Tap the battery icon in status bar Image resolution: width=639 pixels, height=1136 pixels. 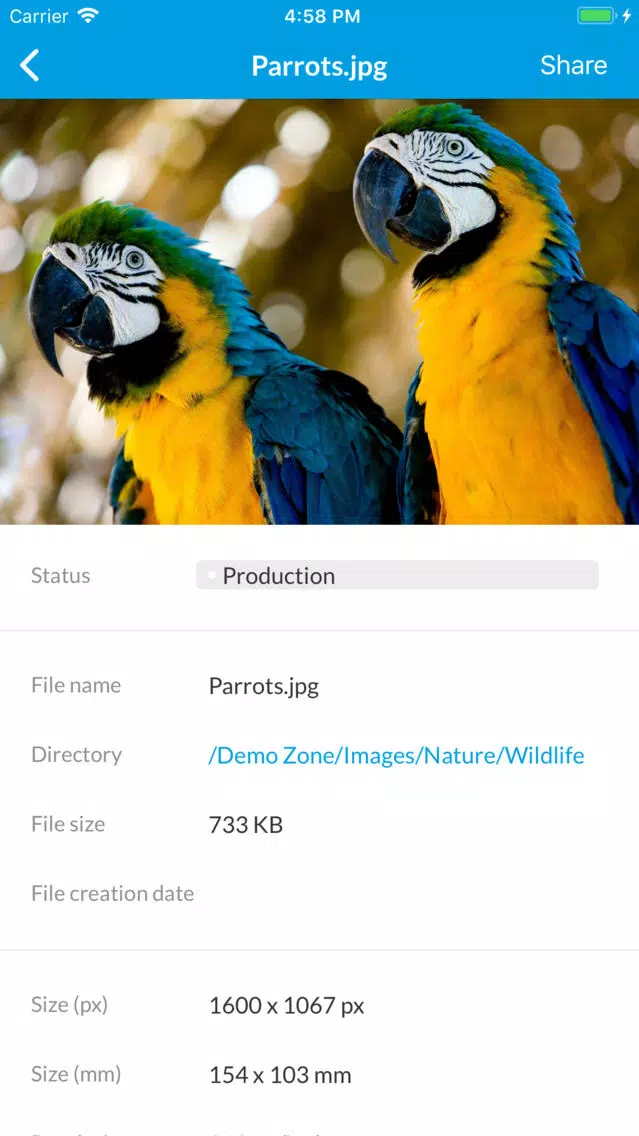tap(597, 16)
